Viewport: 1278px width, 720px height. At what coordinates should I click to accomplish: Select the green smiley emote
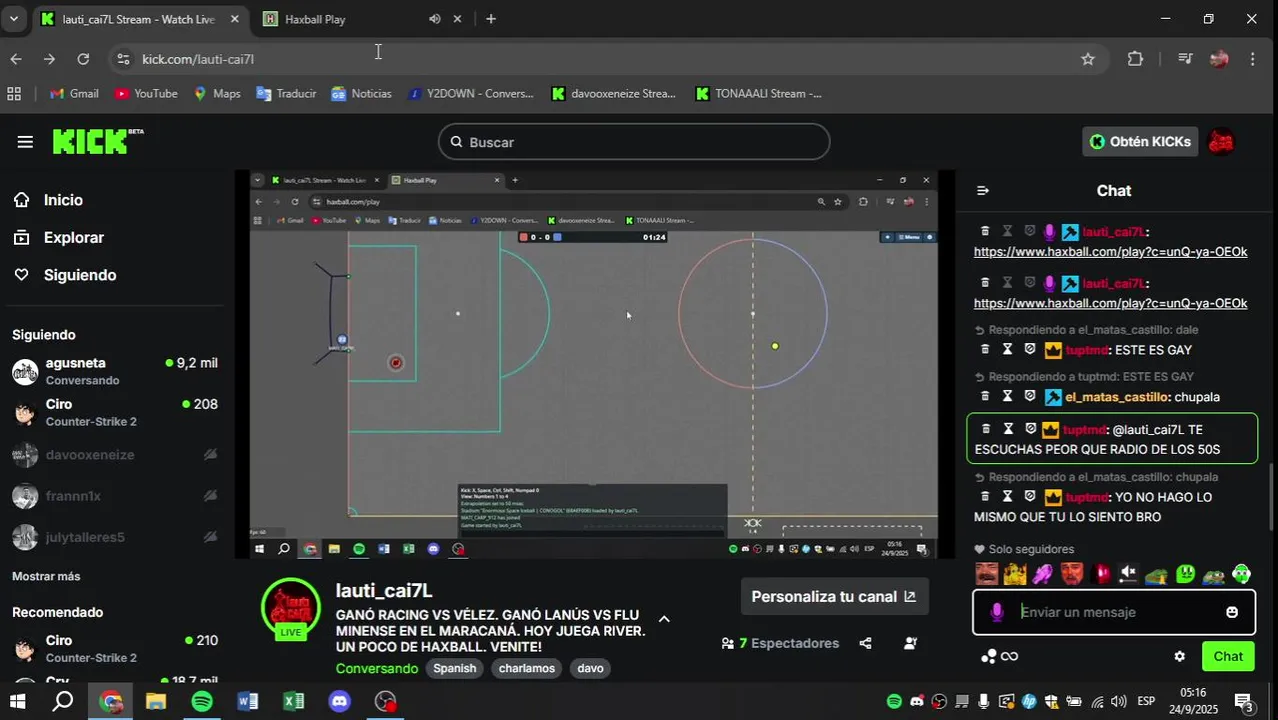[x=1185, y=574]
